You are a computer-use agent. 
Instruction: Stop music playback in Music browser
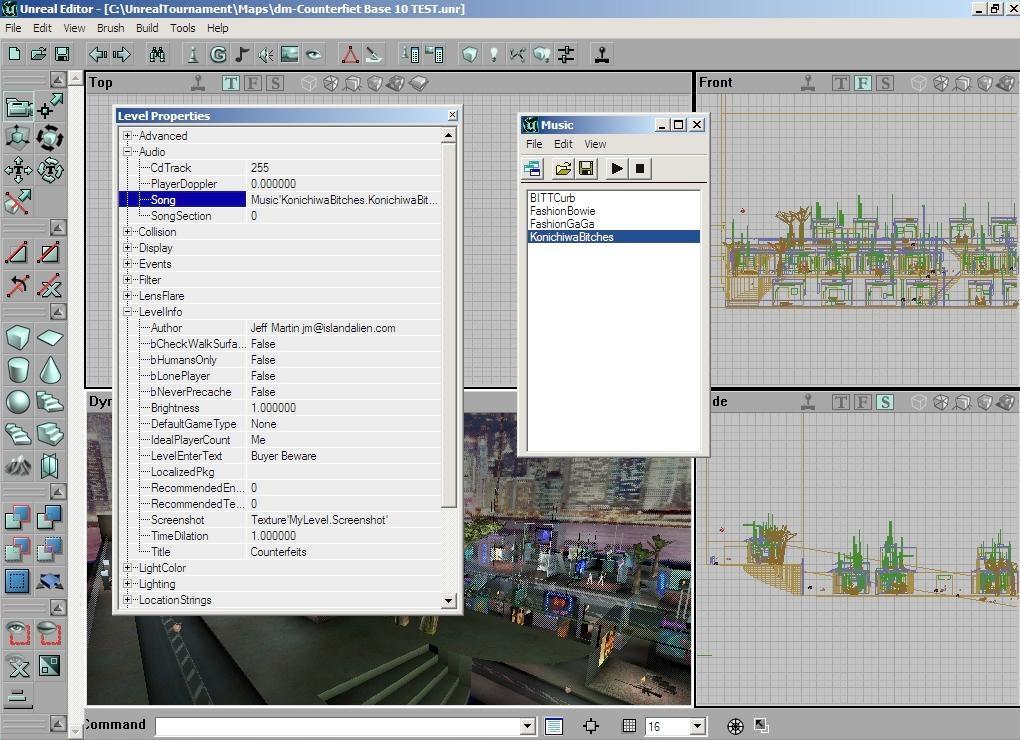click(x=641, y=169)
